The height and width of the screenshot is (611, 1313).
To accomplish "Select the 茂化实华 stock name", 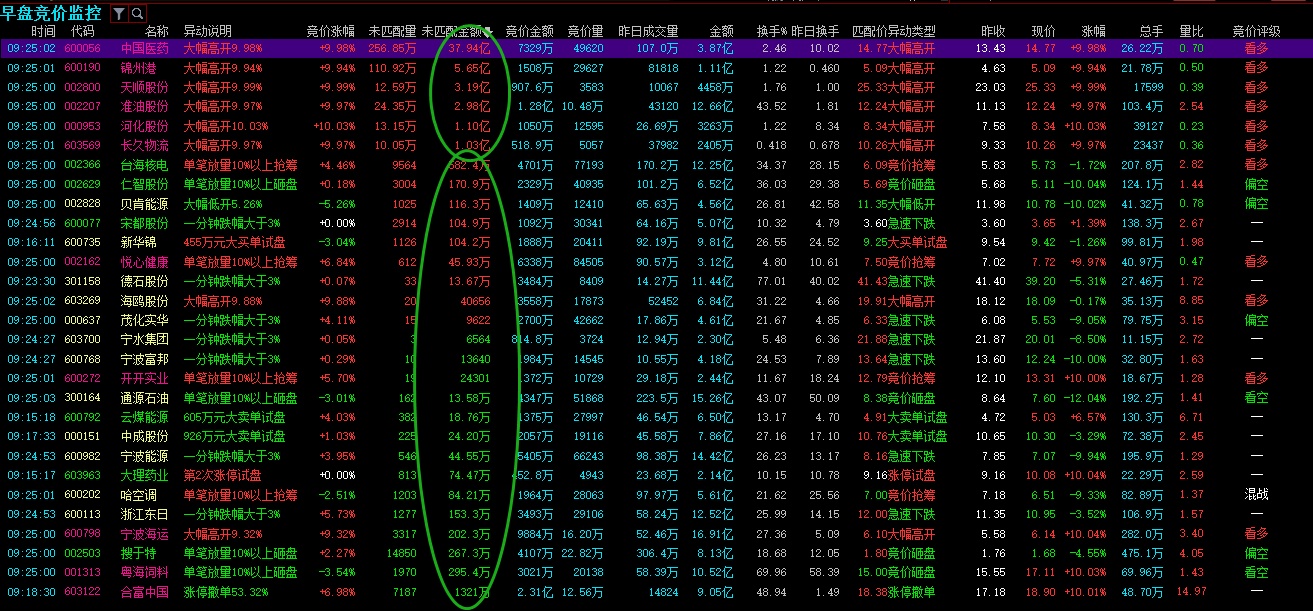I will point(145,320).
